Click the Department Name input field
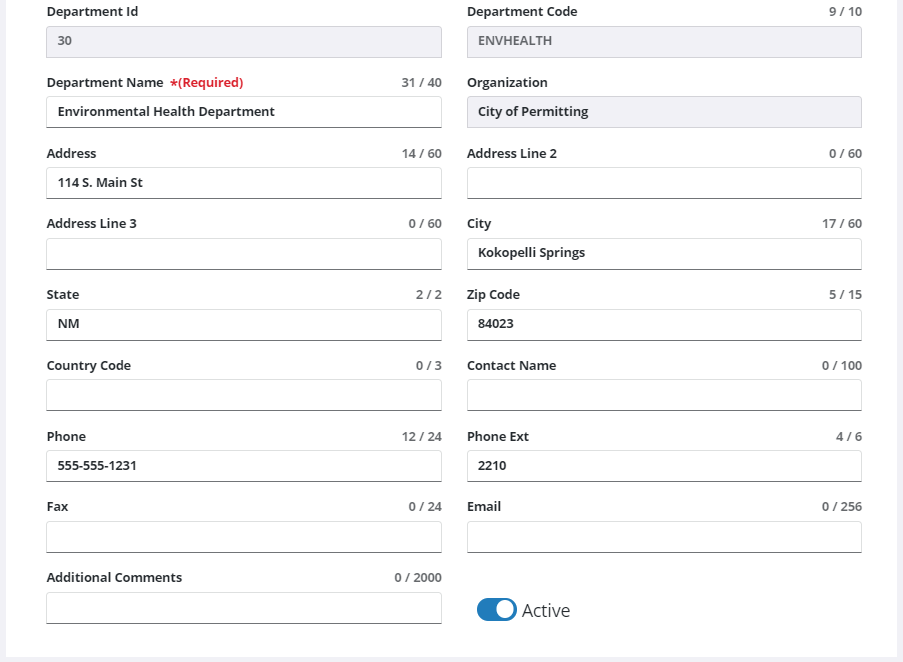Screen dimensions: 903x662 tap(243, 112)
